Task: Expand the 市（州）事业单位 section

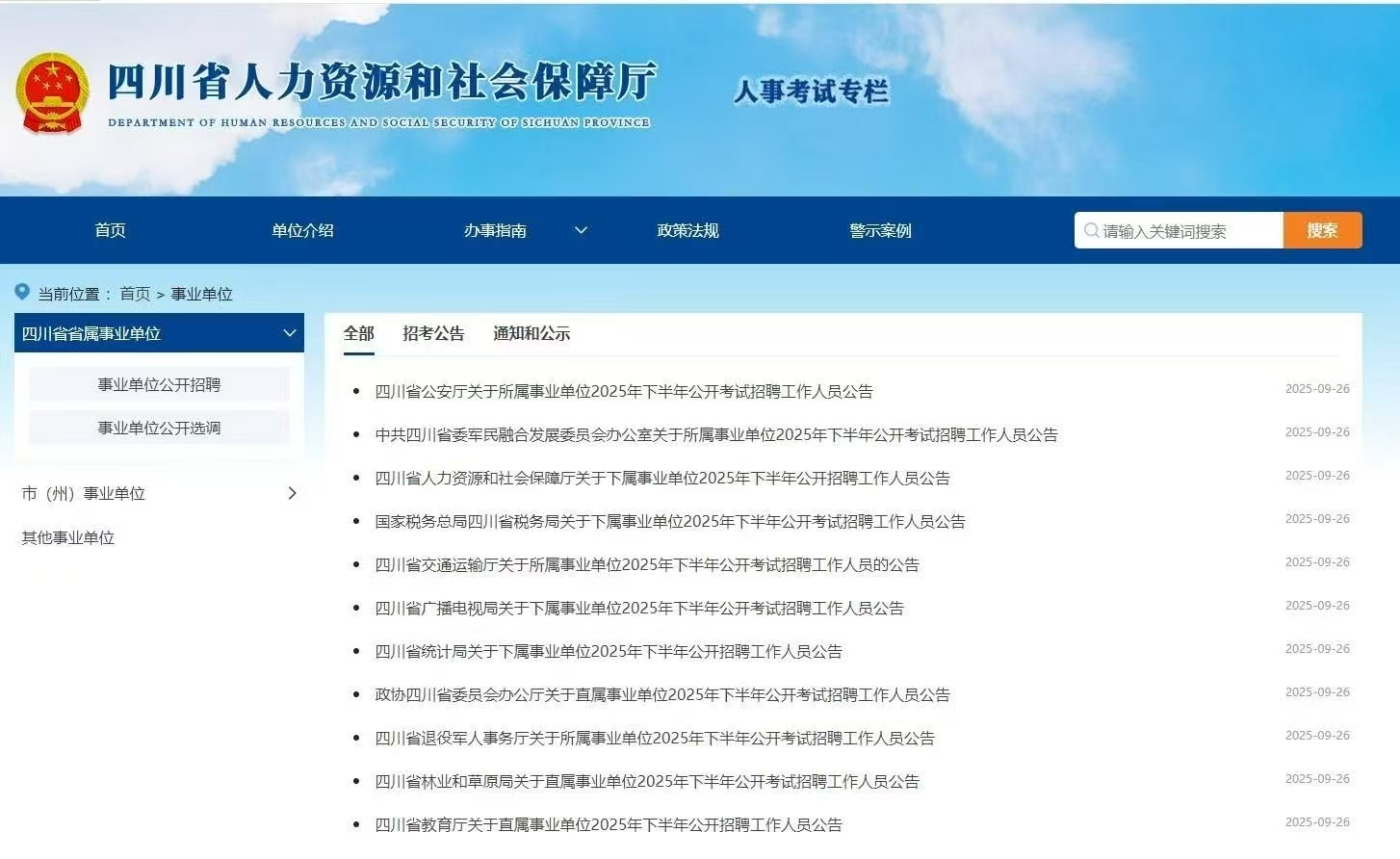Action: coord(293,493)
